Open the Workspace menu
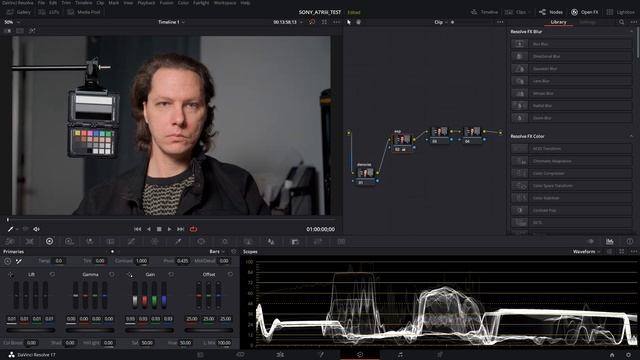The width and height of the screenshot is (640, 360). point(225,3)
